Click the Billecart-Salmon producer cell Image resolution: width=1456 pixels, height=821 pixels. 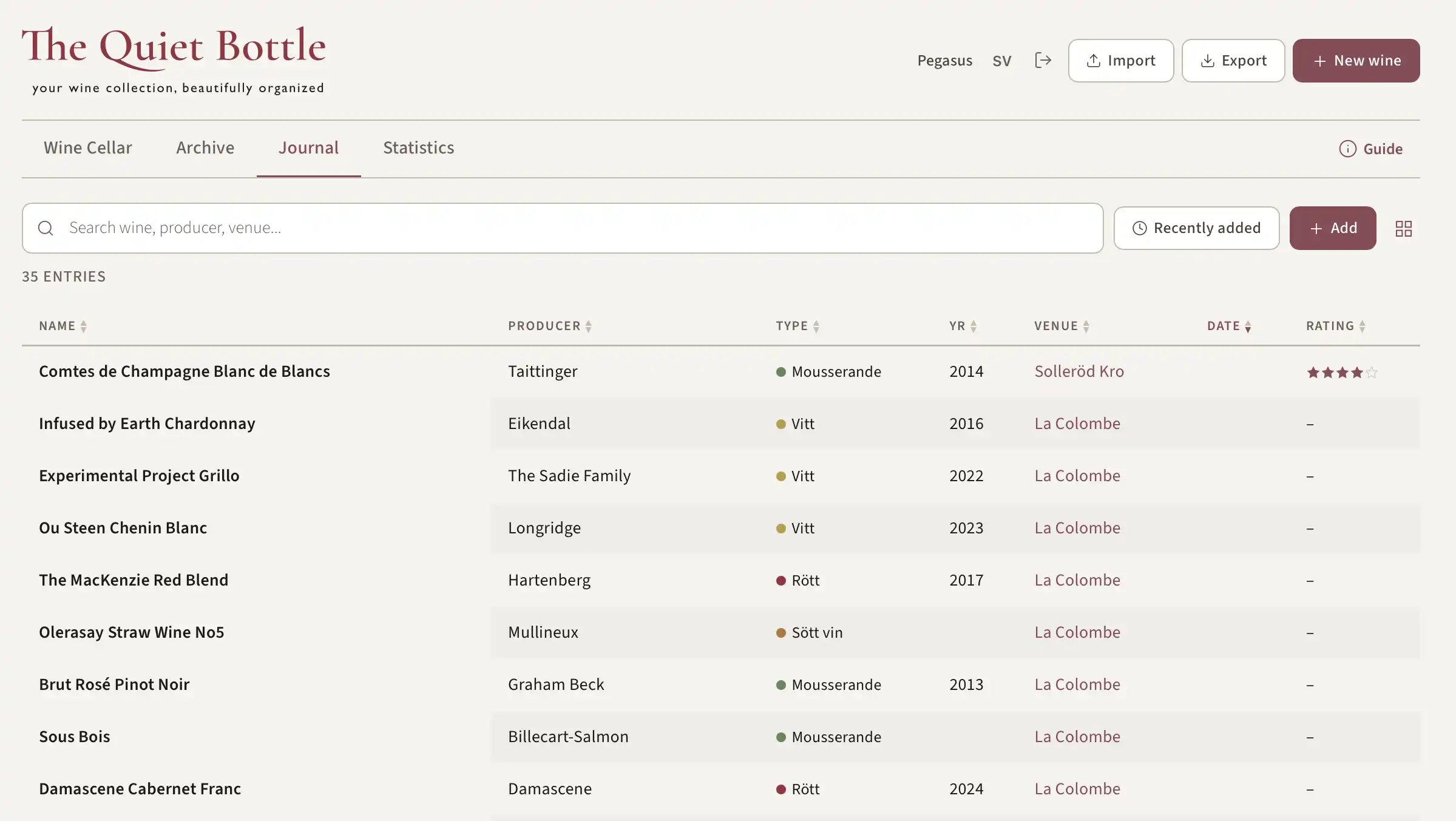(x=568, y=736)
